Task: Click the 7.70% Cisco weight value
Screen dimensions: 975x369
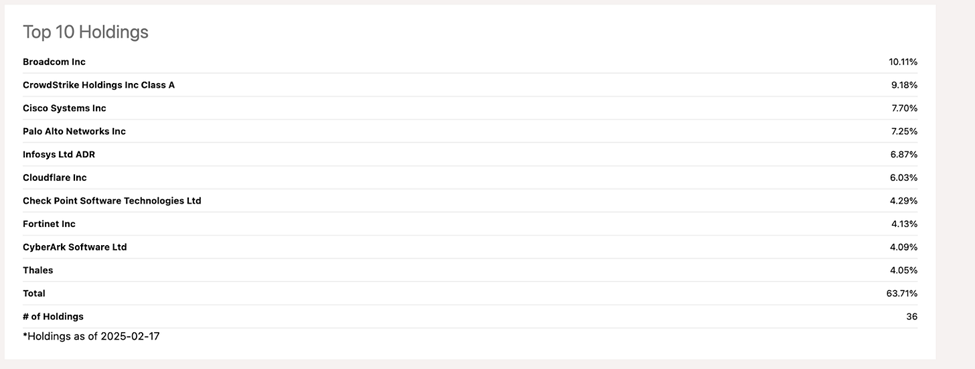Action: click(x=904, y=108)
